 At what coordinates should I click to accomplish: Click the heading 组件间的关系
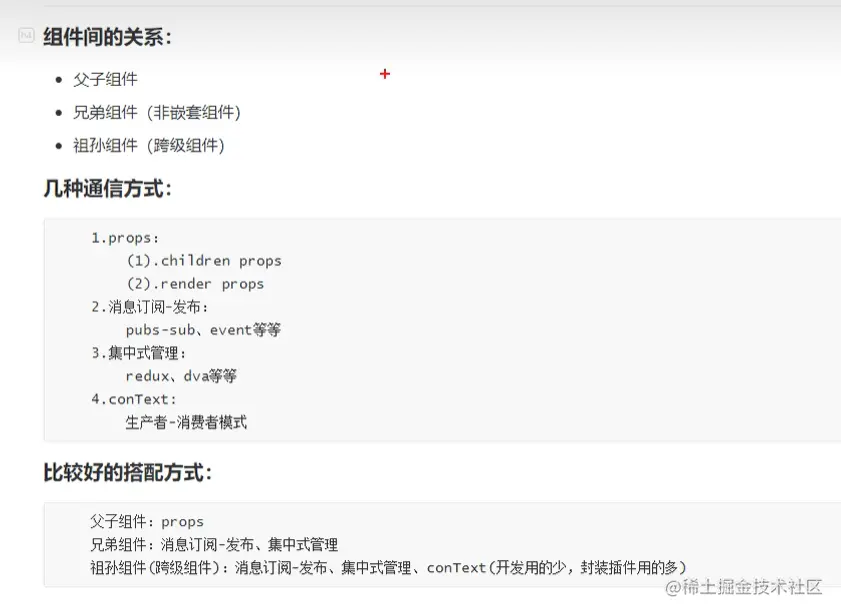tap(107, 38)
